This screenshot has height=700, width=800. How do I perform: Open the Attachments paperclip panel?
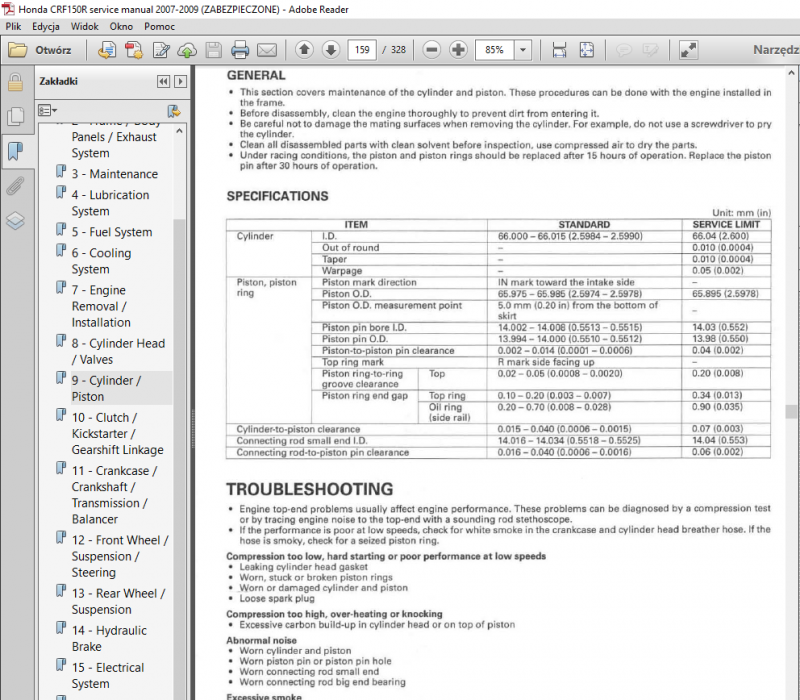tap(15, 186)
